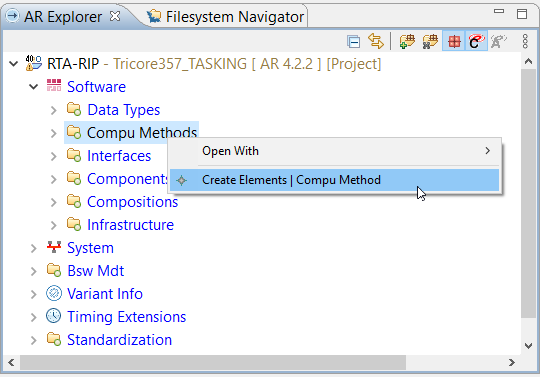Expand the Standardization node
Screen dimensions: 540x377
point(33,340)
